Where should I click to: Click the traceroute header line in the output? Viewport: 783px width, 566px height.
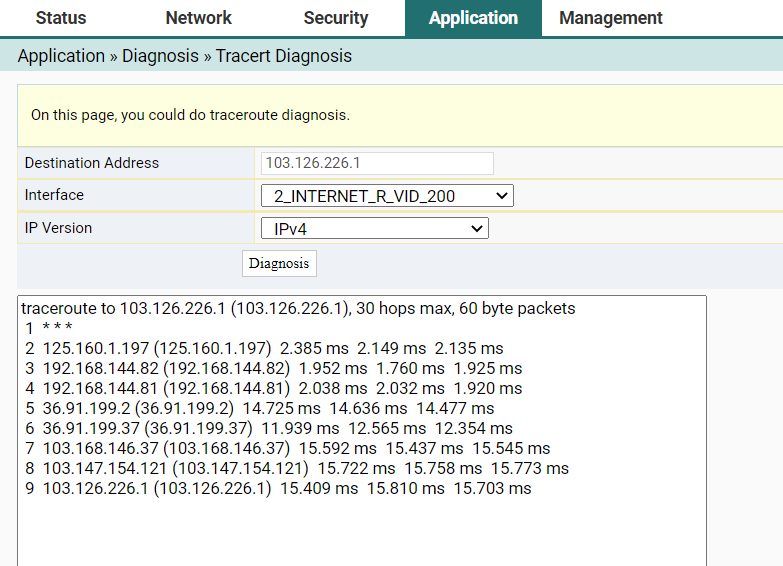click(298, 308)
